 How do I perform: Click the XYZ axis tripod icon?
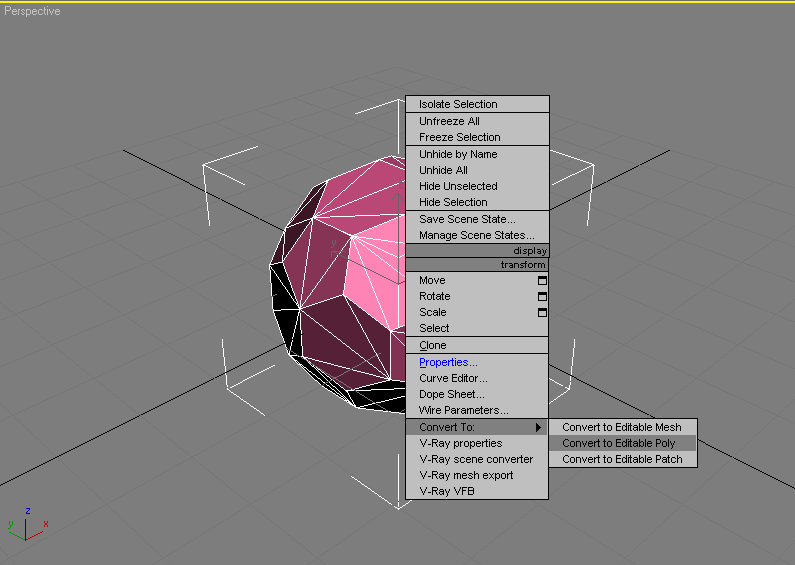click(28, 524)
